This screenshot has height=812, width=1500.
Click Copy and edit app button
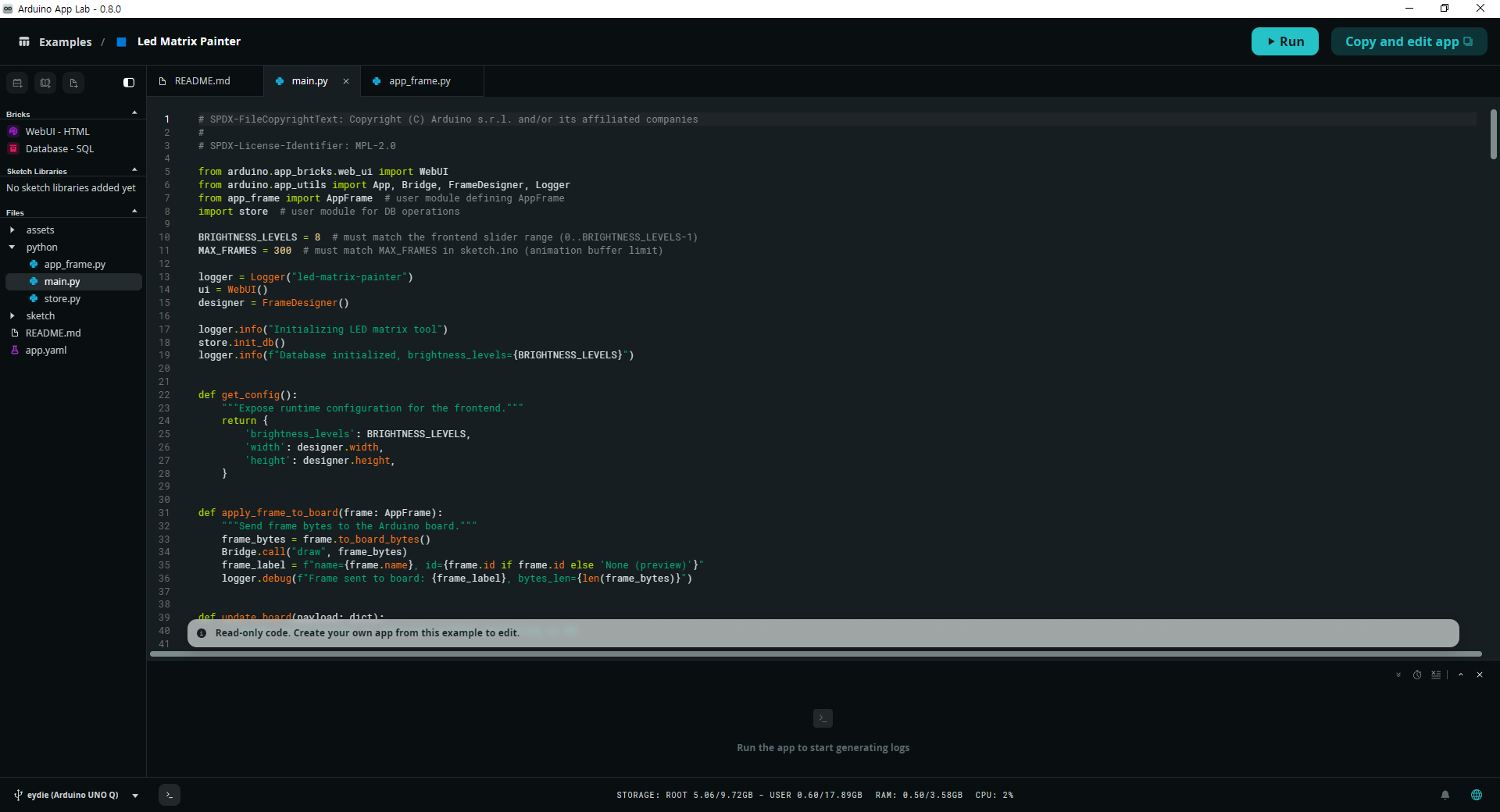(x=1409, y=41)
